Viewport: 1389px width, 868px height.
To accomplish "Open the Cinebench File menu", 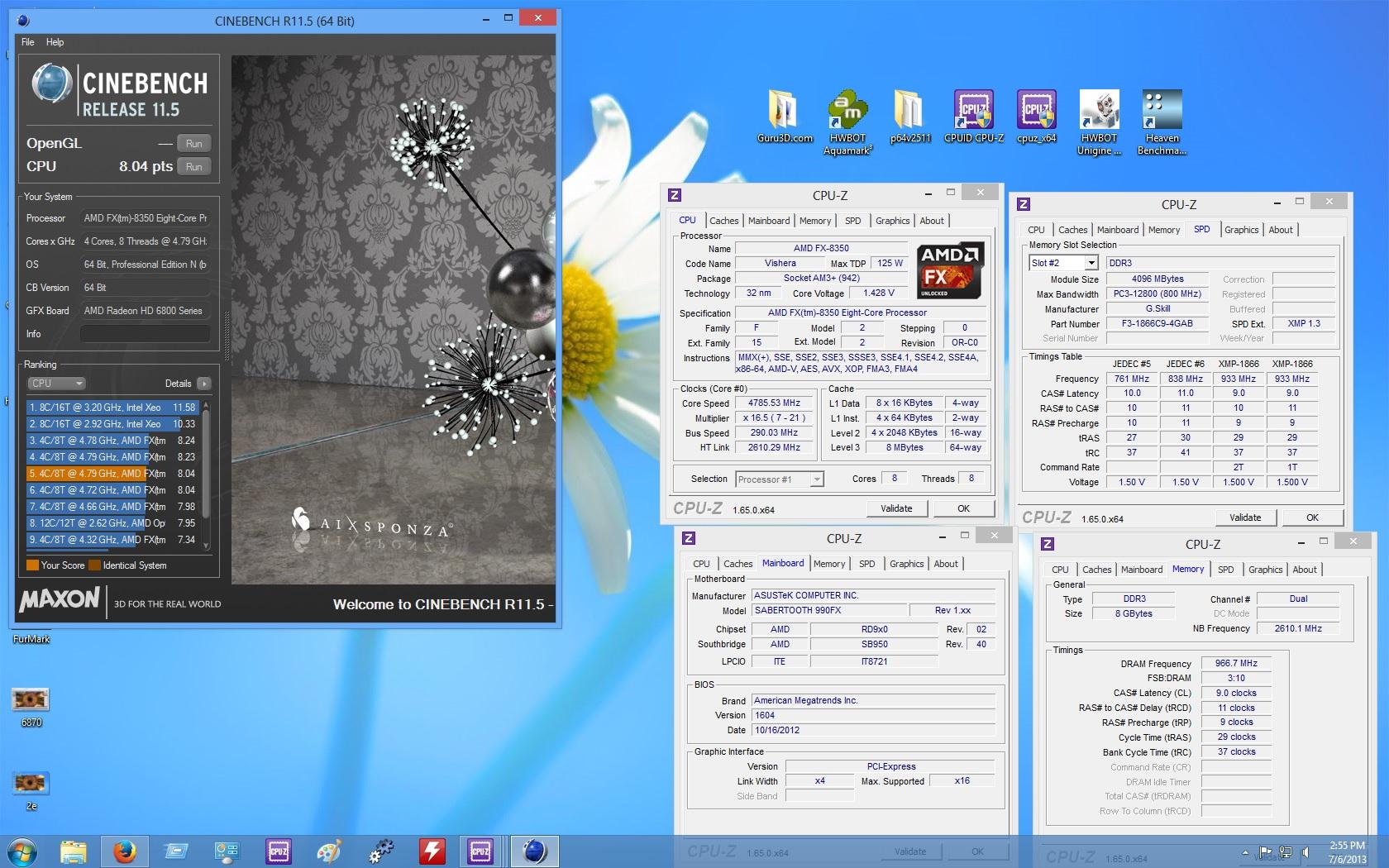I will click(27, 42).
